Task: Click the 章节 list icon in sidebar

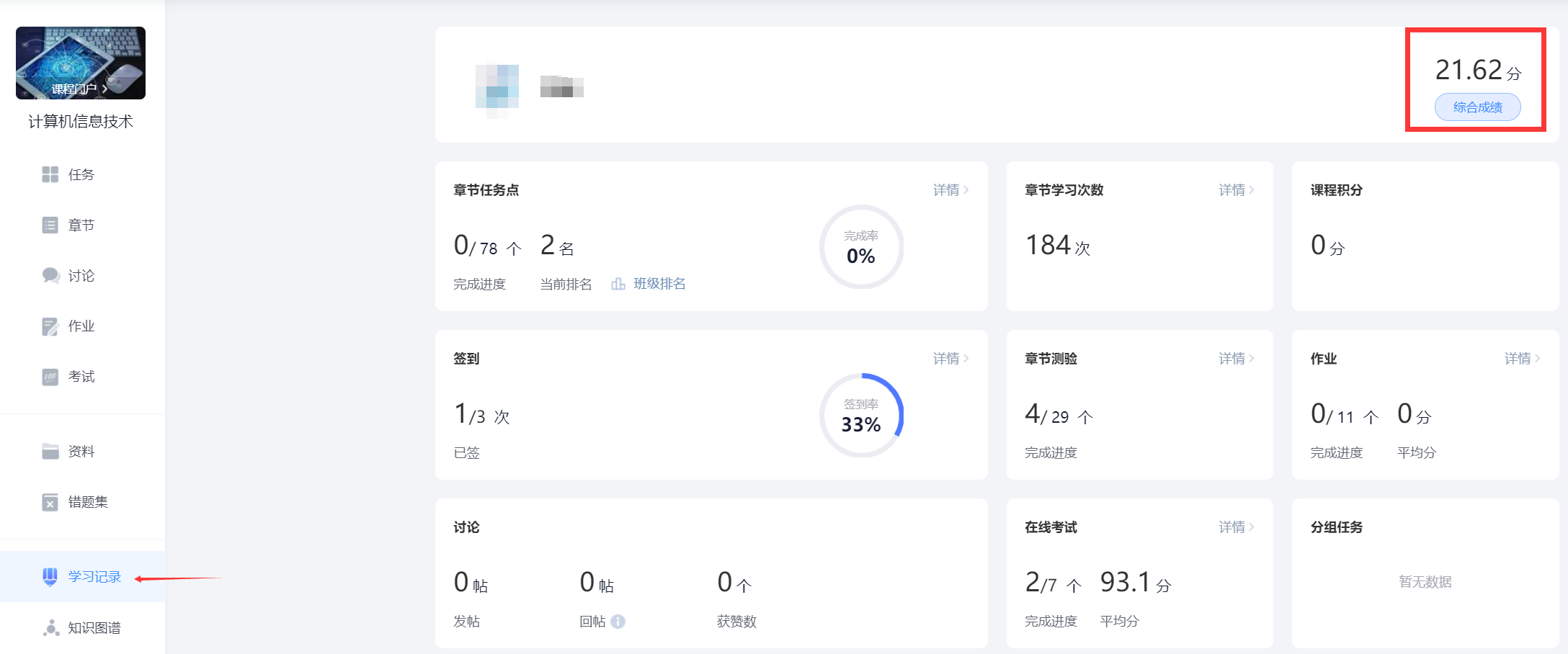Action: [50, 225]
